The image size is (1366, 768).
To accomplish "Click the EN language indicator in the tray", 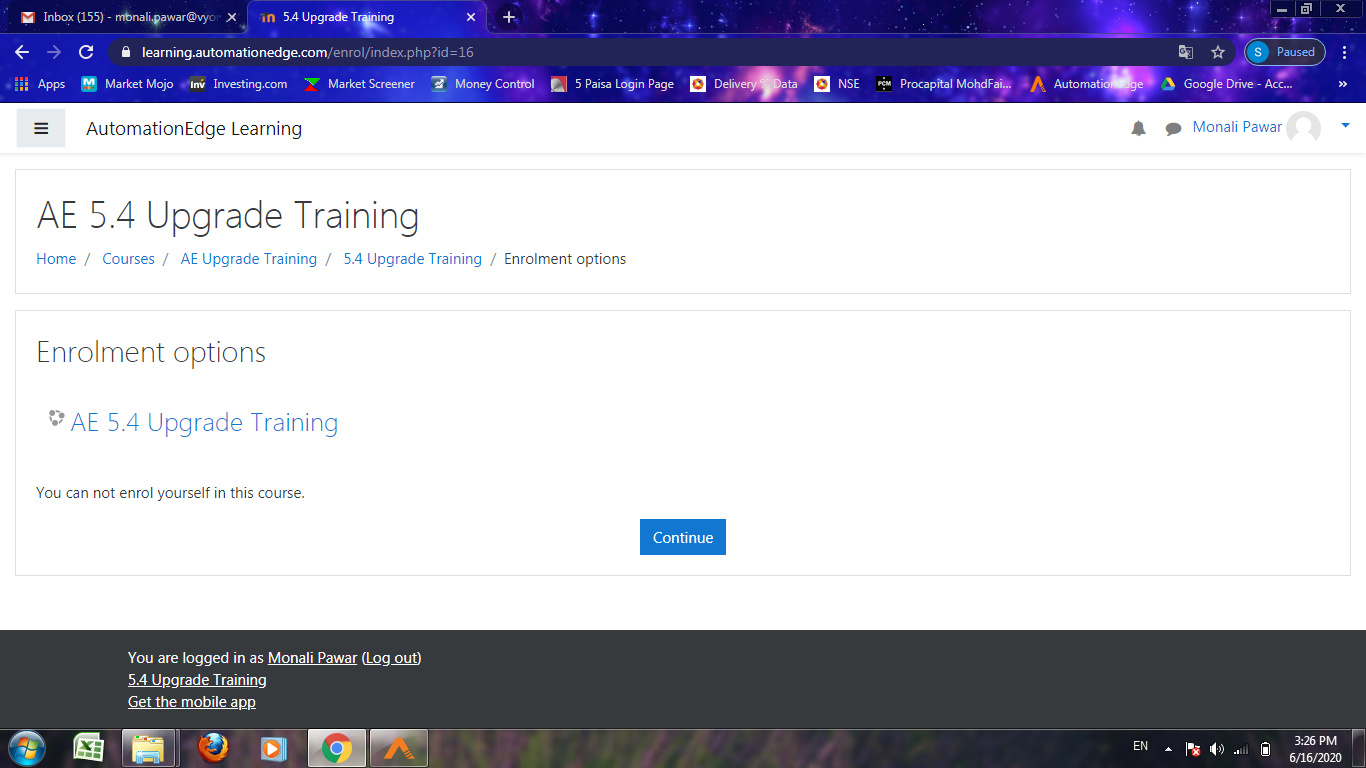I will [x=1140, y=746].
